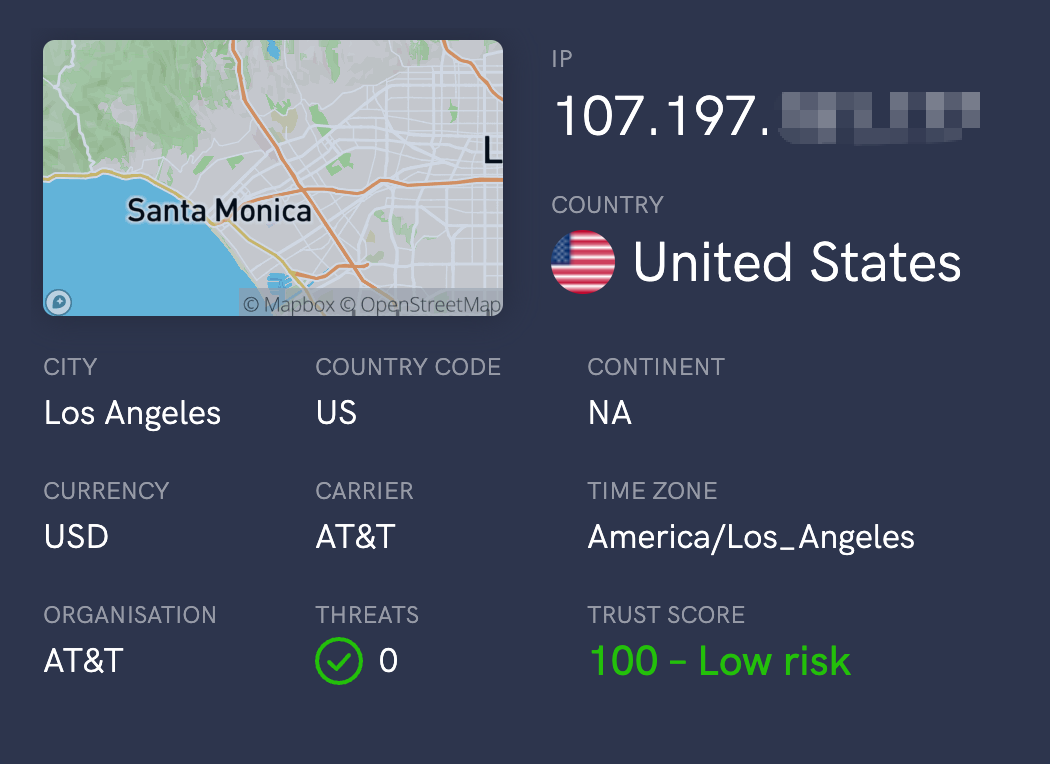Click the US country code value
Image resolution: width=1050 pixels, height=764 pixels.
tap(336, 413)
